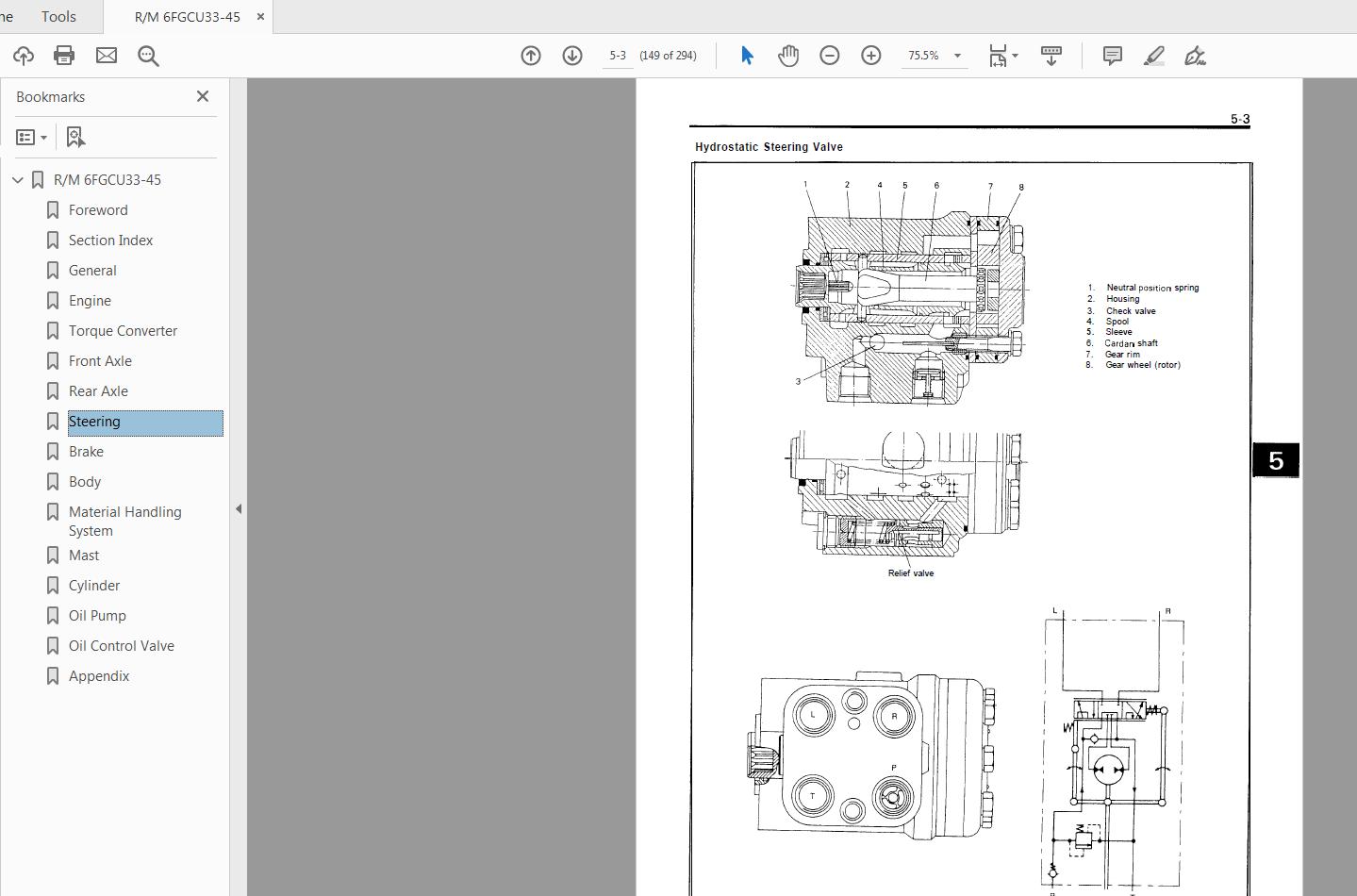Expand the zoom level dropdown

956,55
